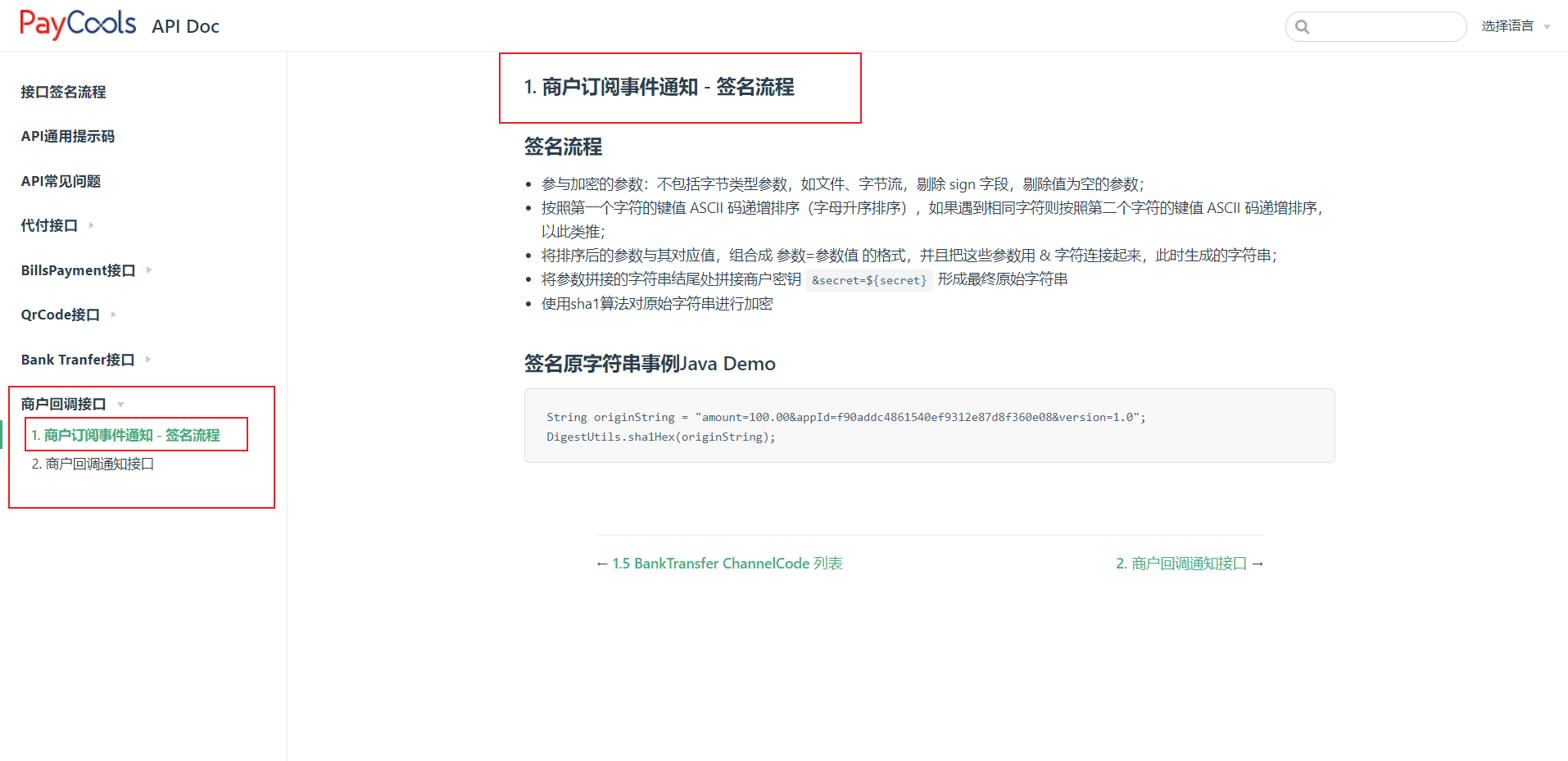
Task: Click the PayCools logo
Action: coord(78,25)
